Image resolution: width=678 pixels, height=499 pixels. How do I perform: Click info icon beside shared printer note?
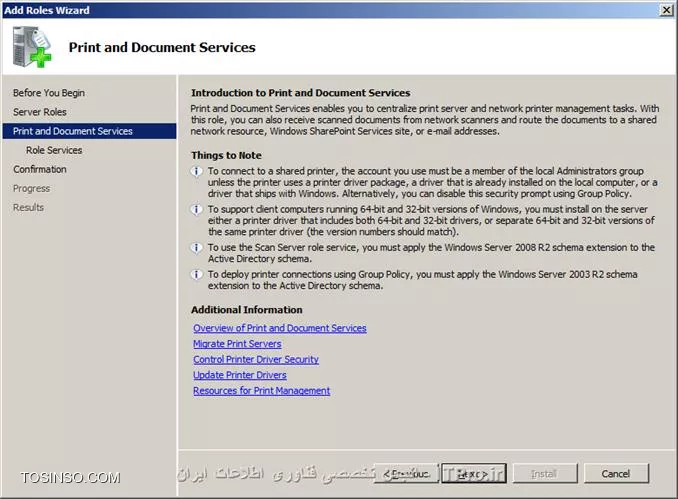tap(197, 172)
